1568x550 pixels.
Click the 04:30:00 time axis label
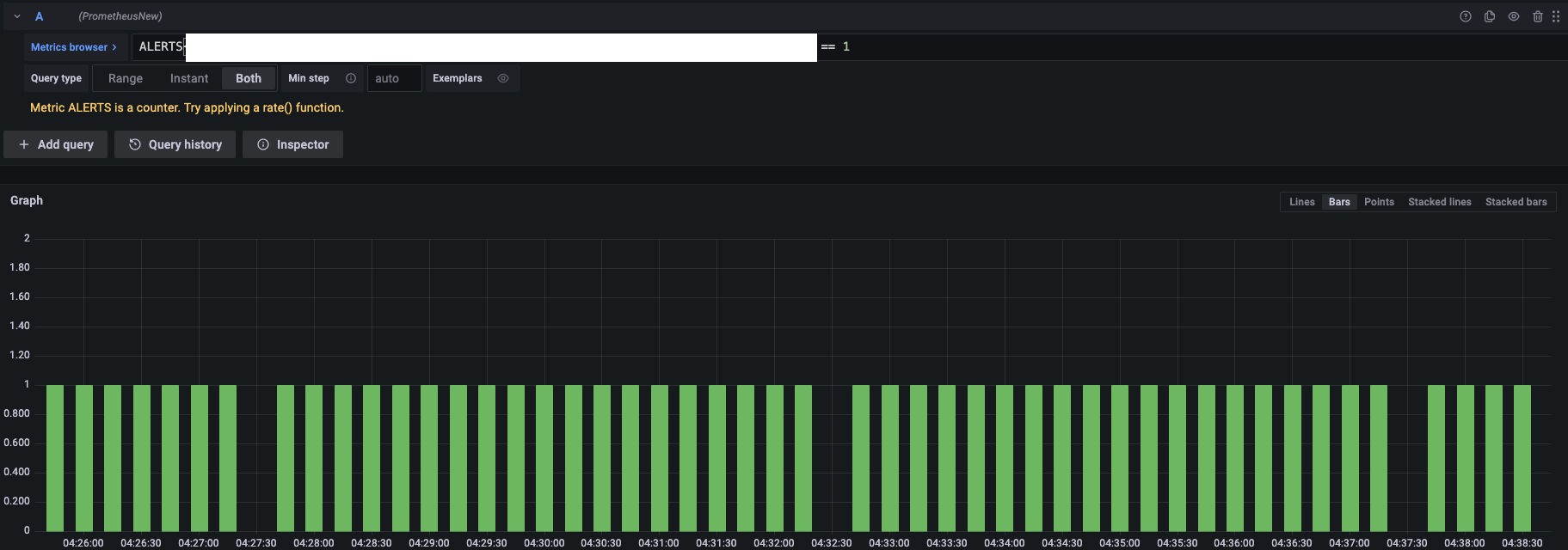[544, 543]
